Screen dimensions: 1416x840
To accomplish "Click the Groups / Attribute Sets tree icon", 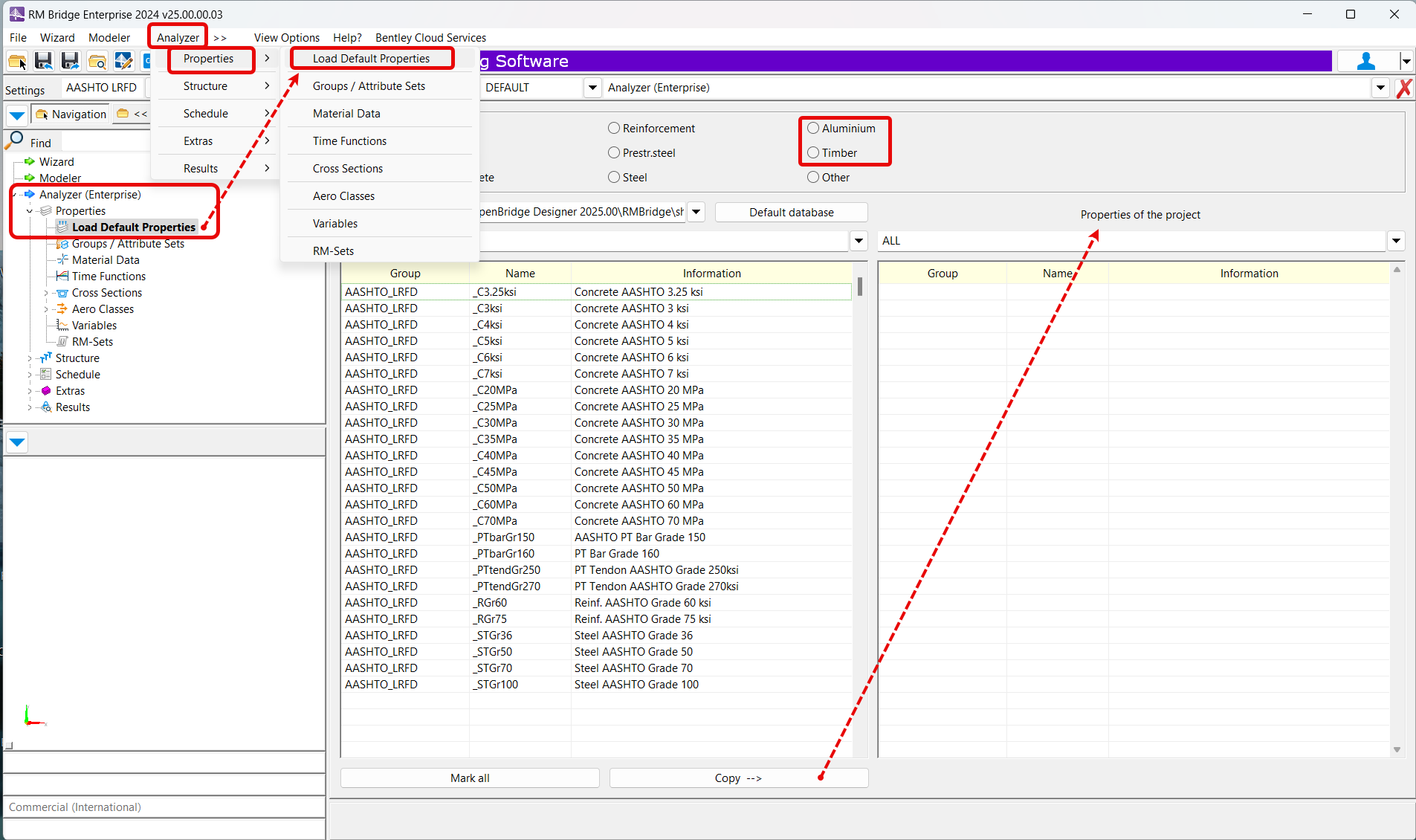I will pyautogui.click(x=62, y=244).
